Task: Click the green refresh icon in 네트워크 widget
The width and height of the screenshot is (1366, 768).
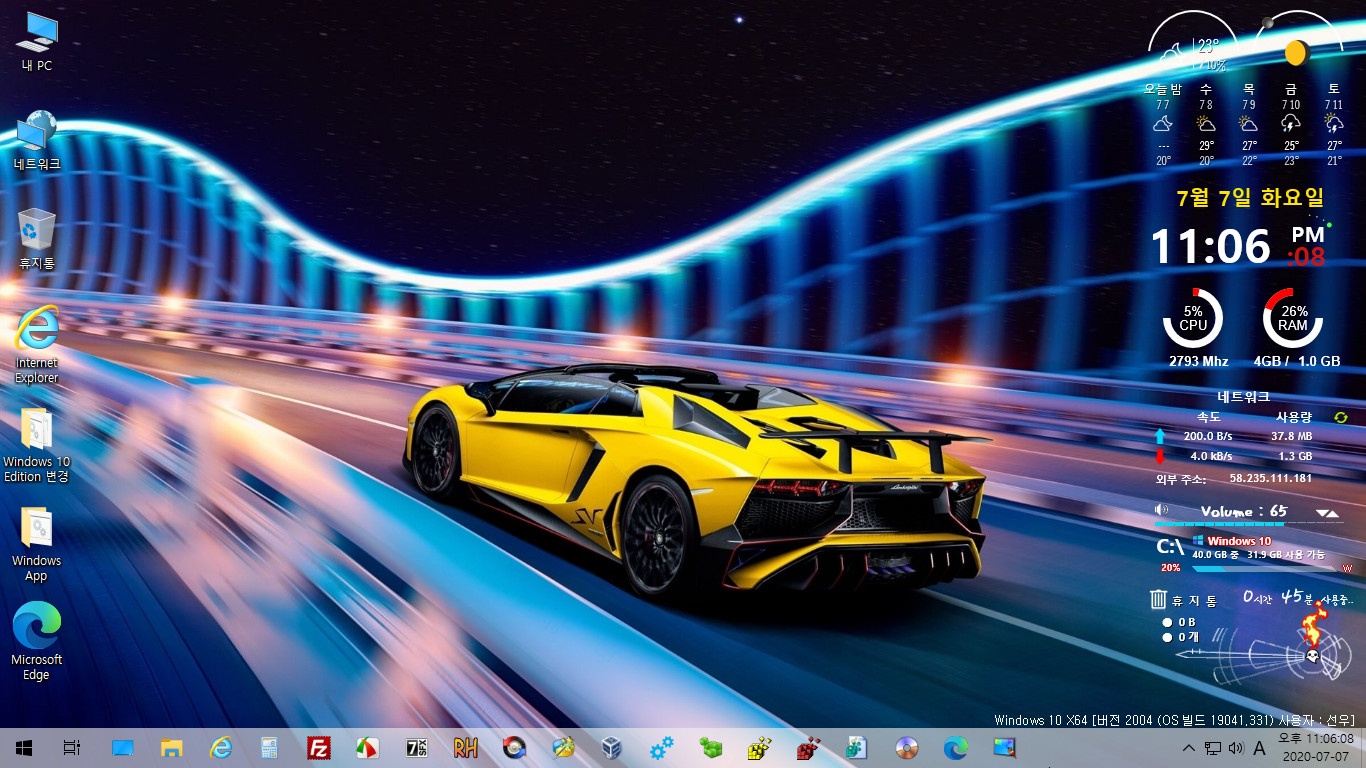Action: coord(1341,417)
